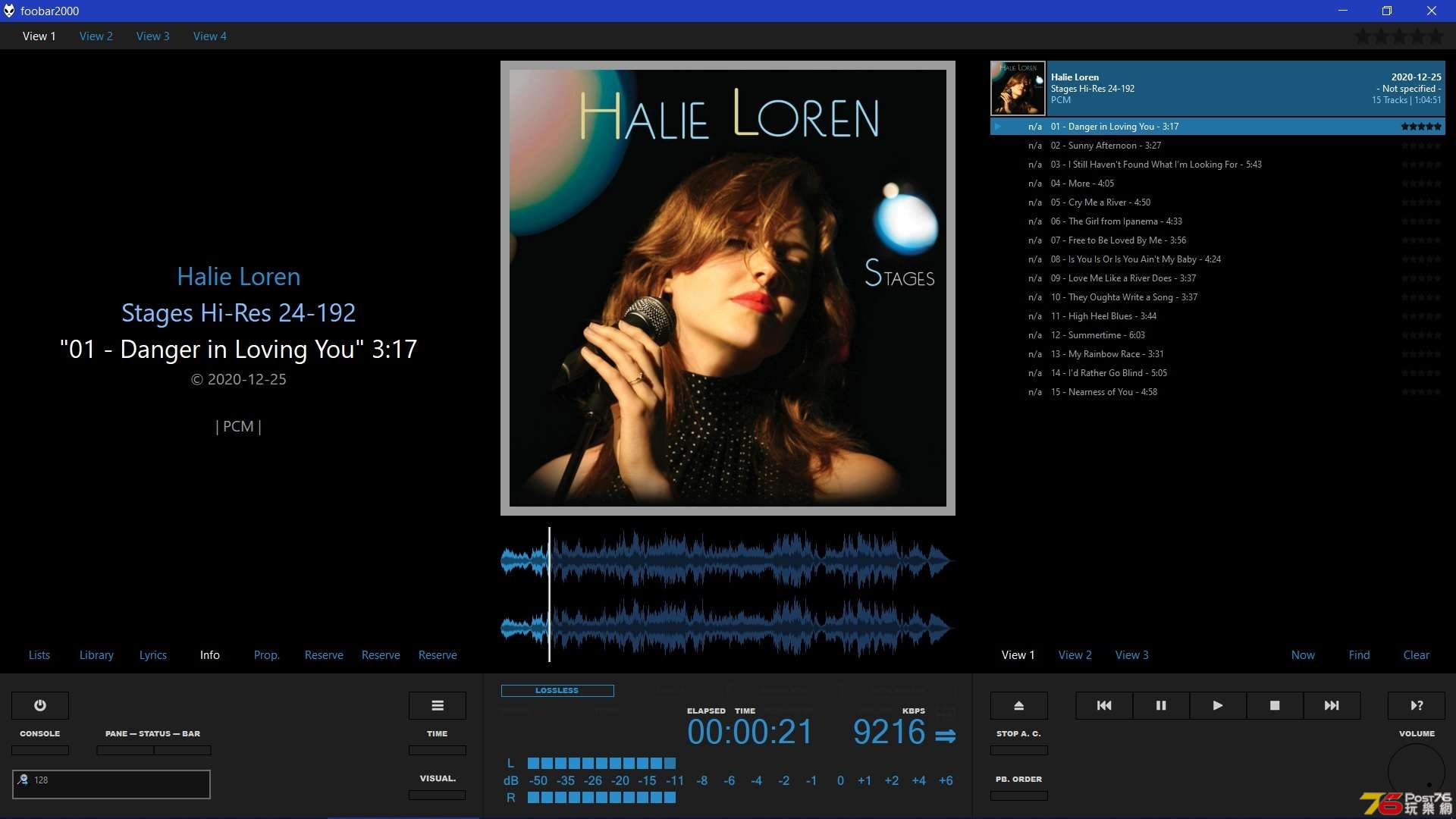Select track 05 - Cry Me a River
Viewport: 1456px width, 819px height.
(x=1218, y=202)
